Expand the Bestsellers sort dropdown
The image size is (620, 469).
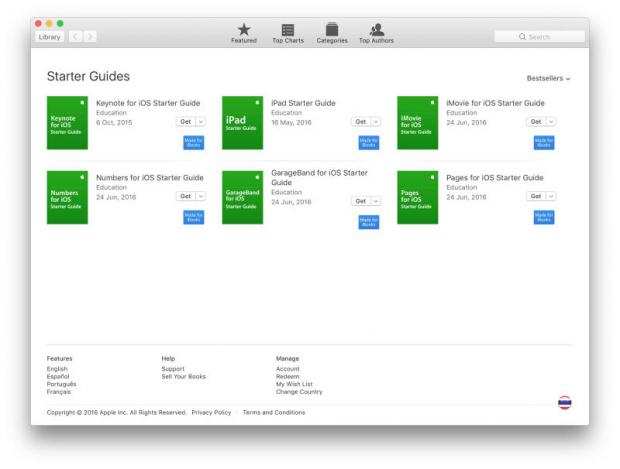[x=548, y=78]
